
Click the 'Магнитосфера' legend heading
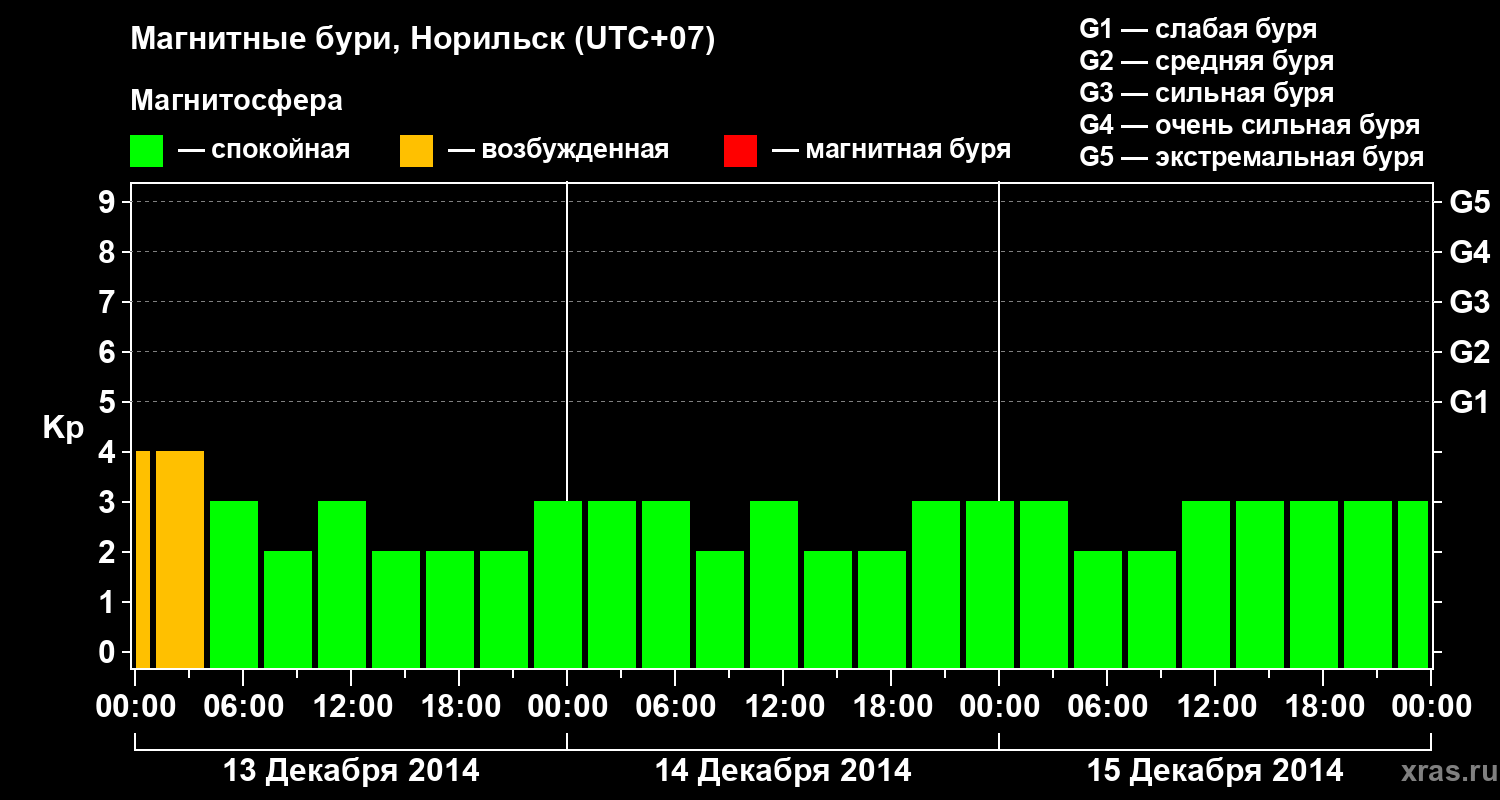pyautogui.click(x=237, y=101)
